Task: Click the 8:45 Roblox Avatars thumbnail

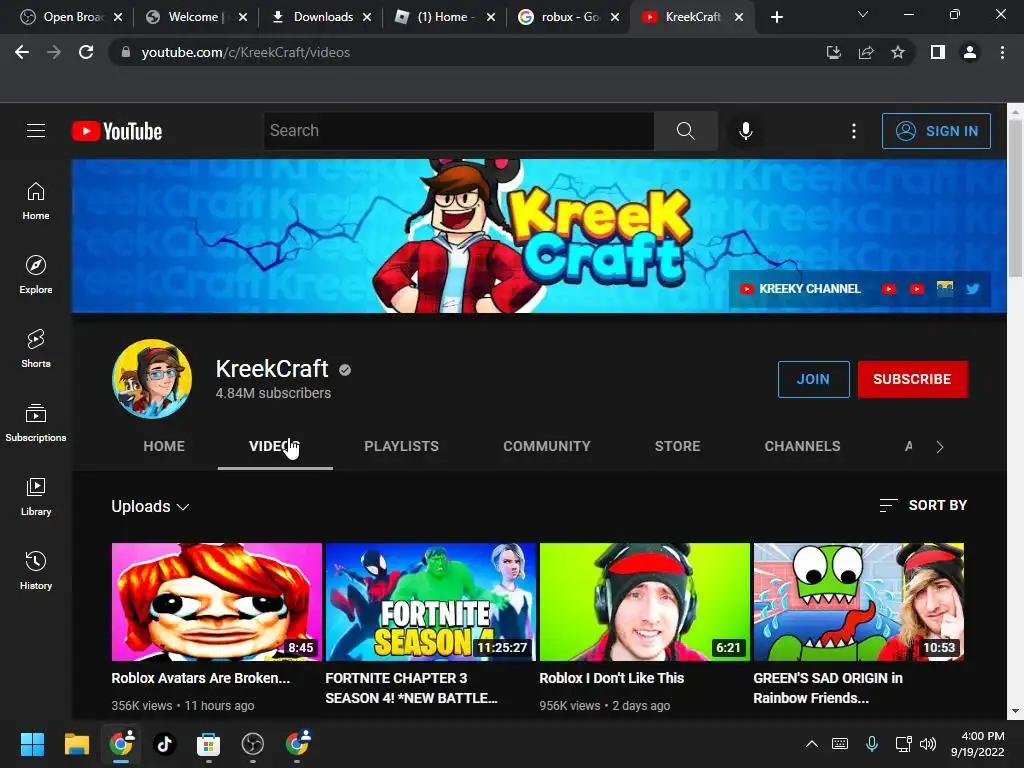Action: click(216, 602)
